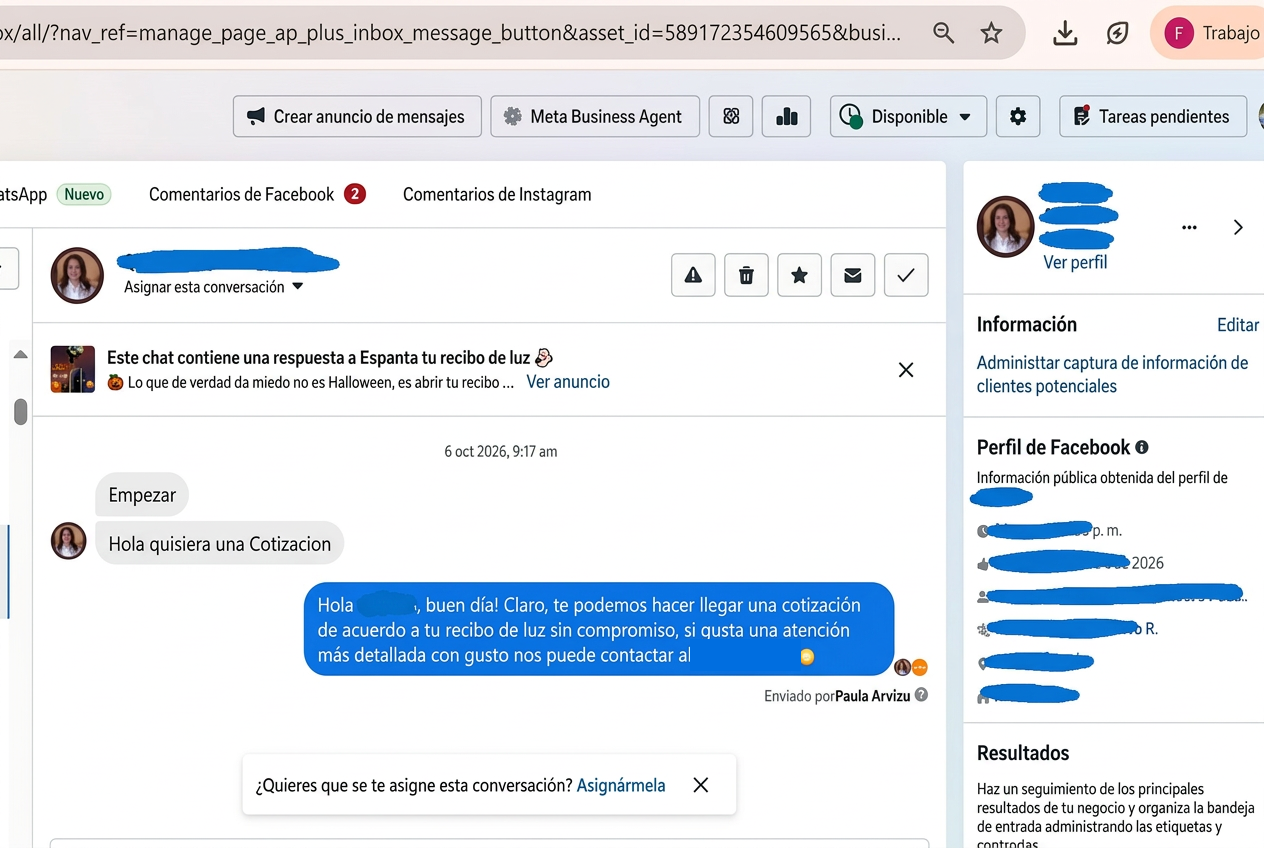Mark conversation unread with envelope icon
Image resolution: width=1264 pixels, height=848 pixels.
point(853,275)
